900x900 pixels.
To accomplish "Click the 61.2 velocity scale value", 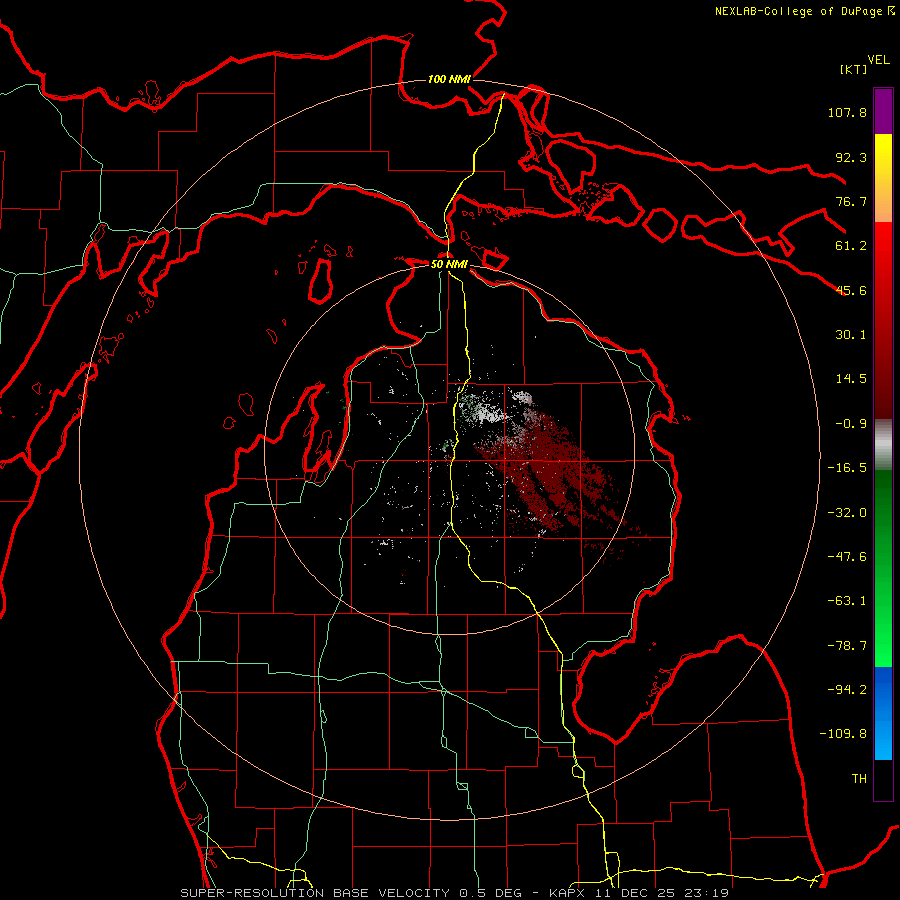I will pos(851,246).
